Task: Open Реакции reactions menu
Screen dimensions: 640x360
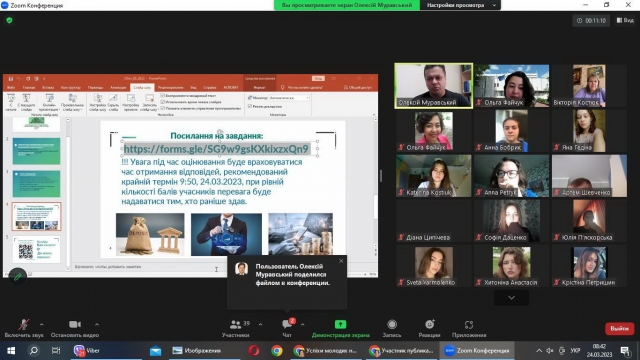Action: [x=429, y=328]
